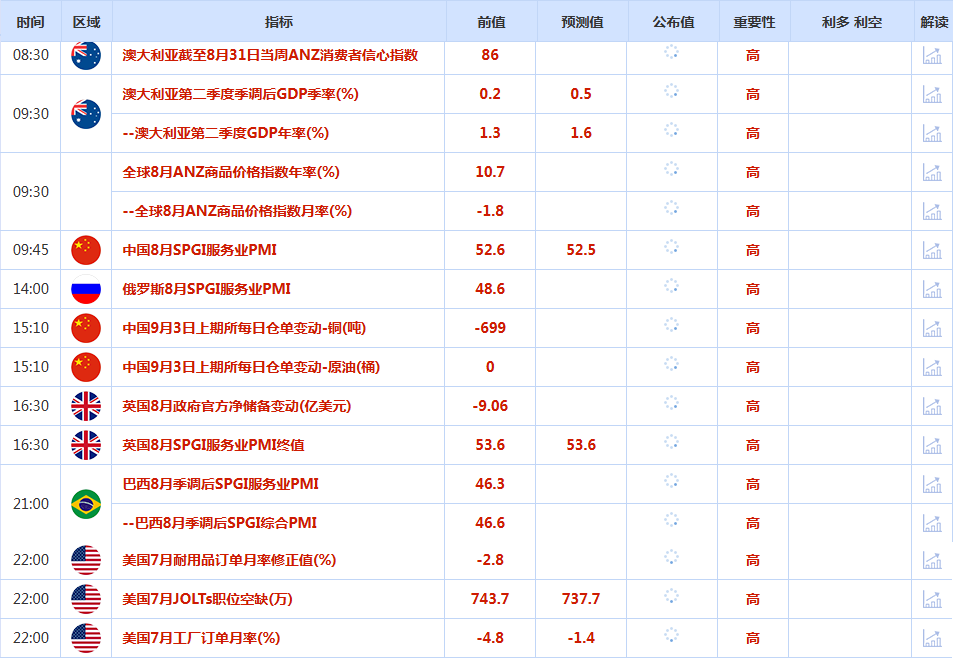Click US flag in the 工厂订单月率 row
This screenshot has width=953, height=660.
click(86, 638)
